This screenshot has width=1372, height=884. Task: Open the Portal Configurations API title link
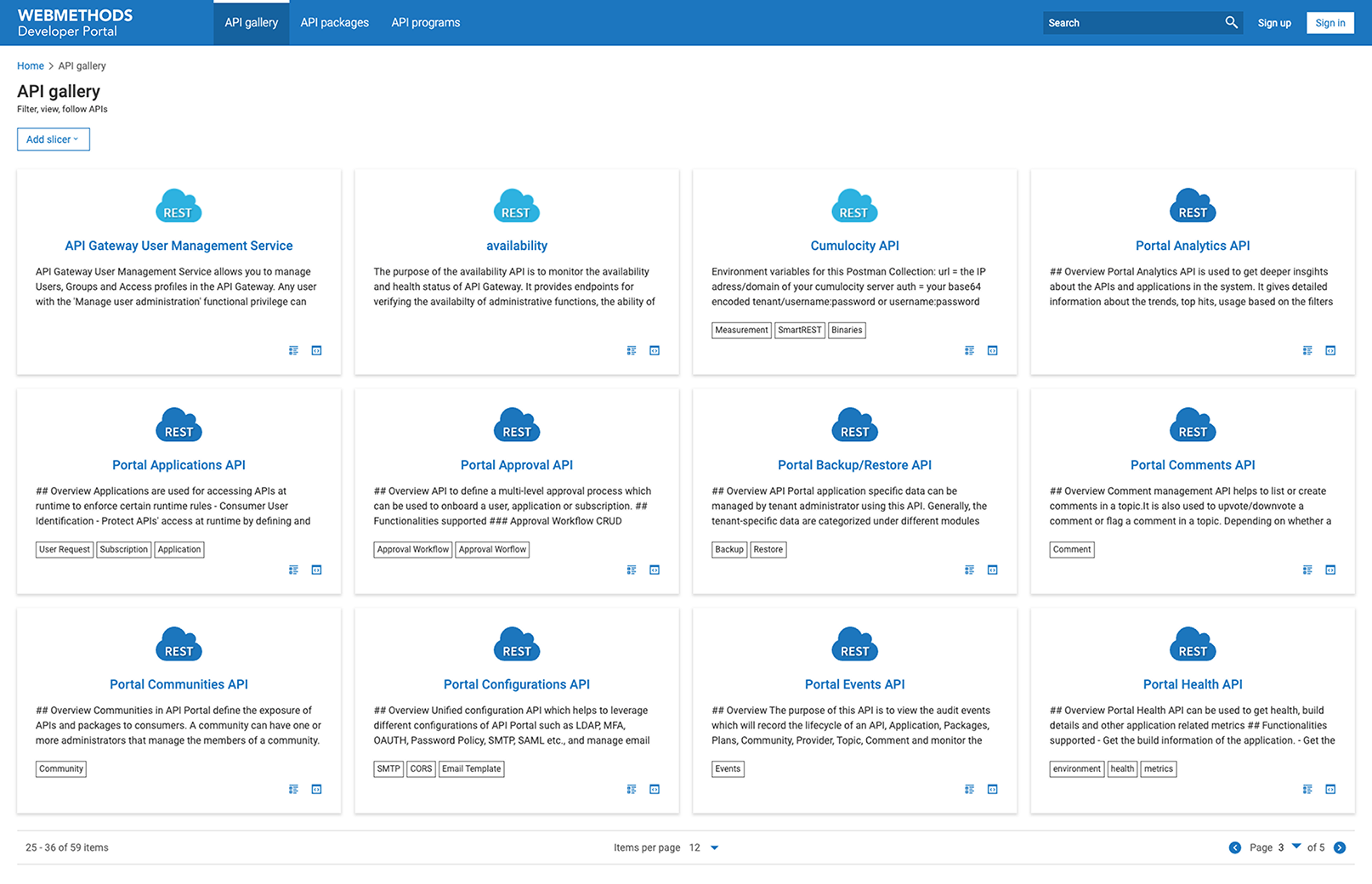tap(517, 684)
